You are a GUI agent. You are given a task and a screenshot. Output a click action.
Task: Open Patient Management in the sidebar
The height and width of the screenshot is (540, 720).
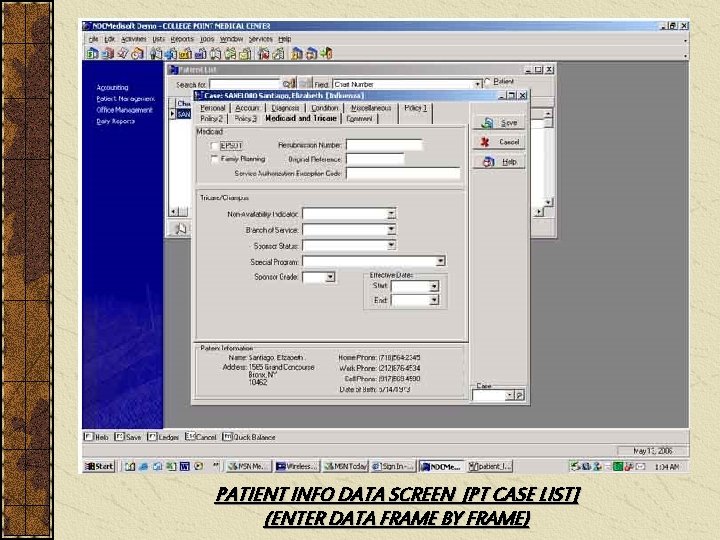[126, 99]
